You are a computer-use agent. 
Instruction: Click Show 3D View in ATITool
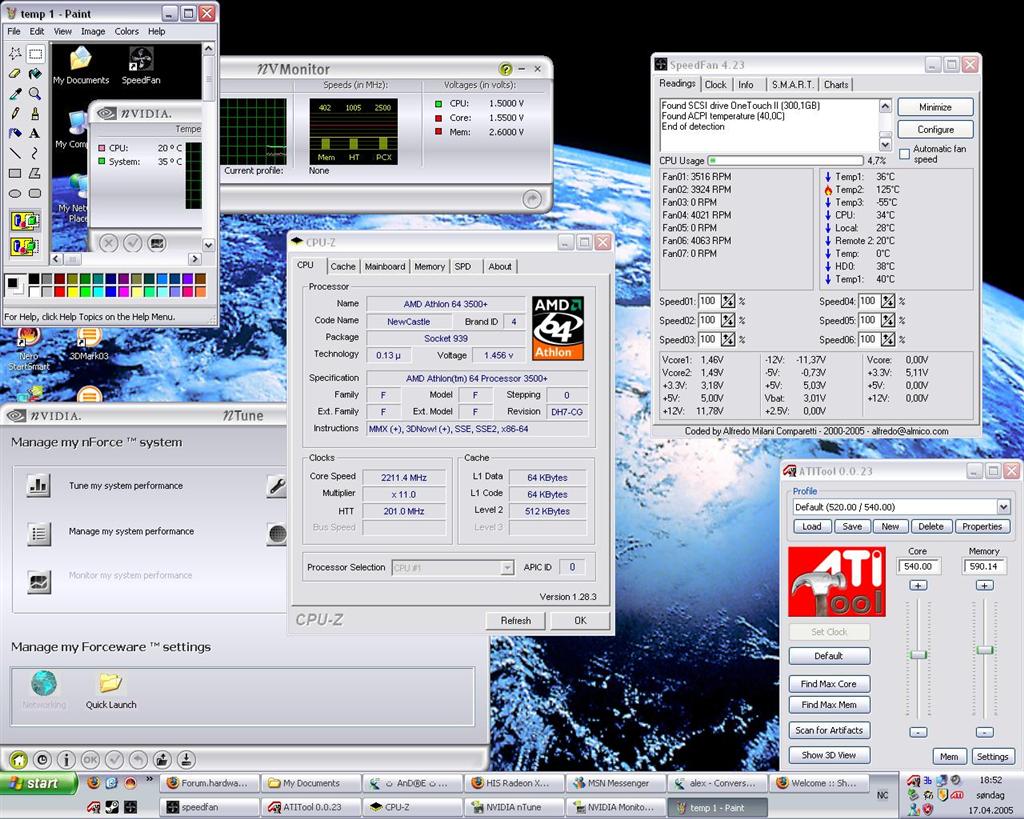829,755
